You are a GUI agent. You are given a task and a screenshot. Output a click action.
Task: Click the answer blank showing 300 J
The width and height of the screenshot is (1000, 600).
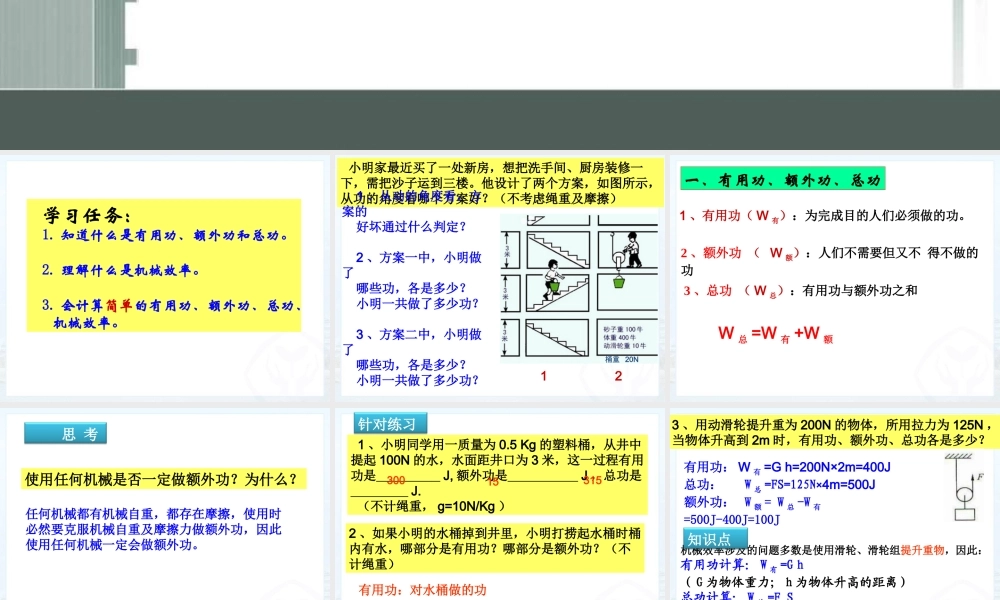coord(397,481)
